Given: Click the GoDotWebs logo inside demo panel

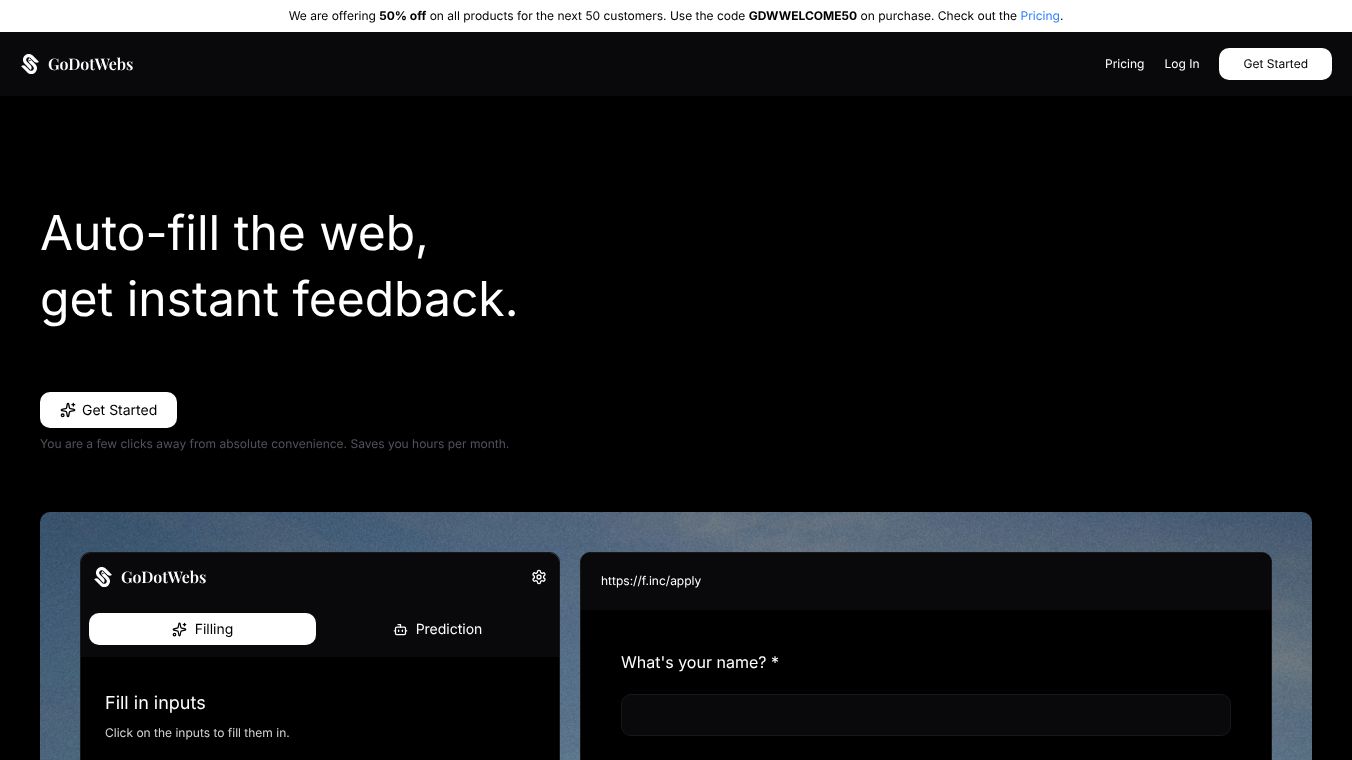Looking at the screenshot, I should 150,577.
